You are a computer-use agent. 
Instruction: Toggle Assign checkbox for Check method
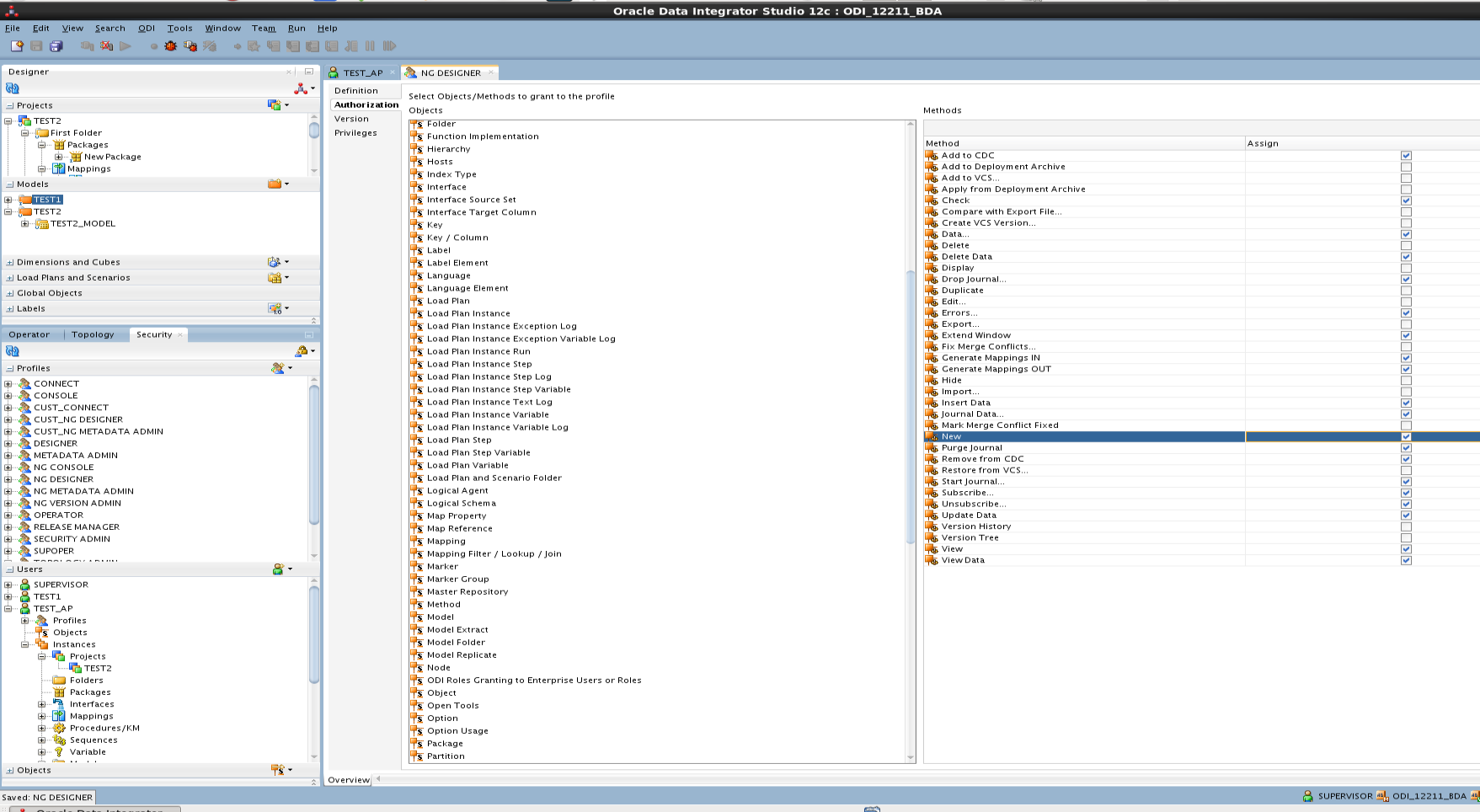coord(1406,200)
